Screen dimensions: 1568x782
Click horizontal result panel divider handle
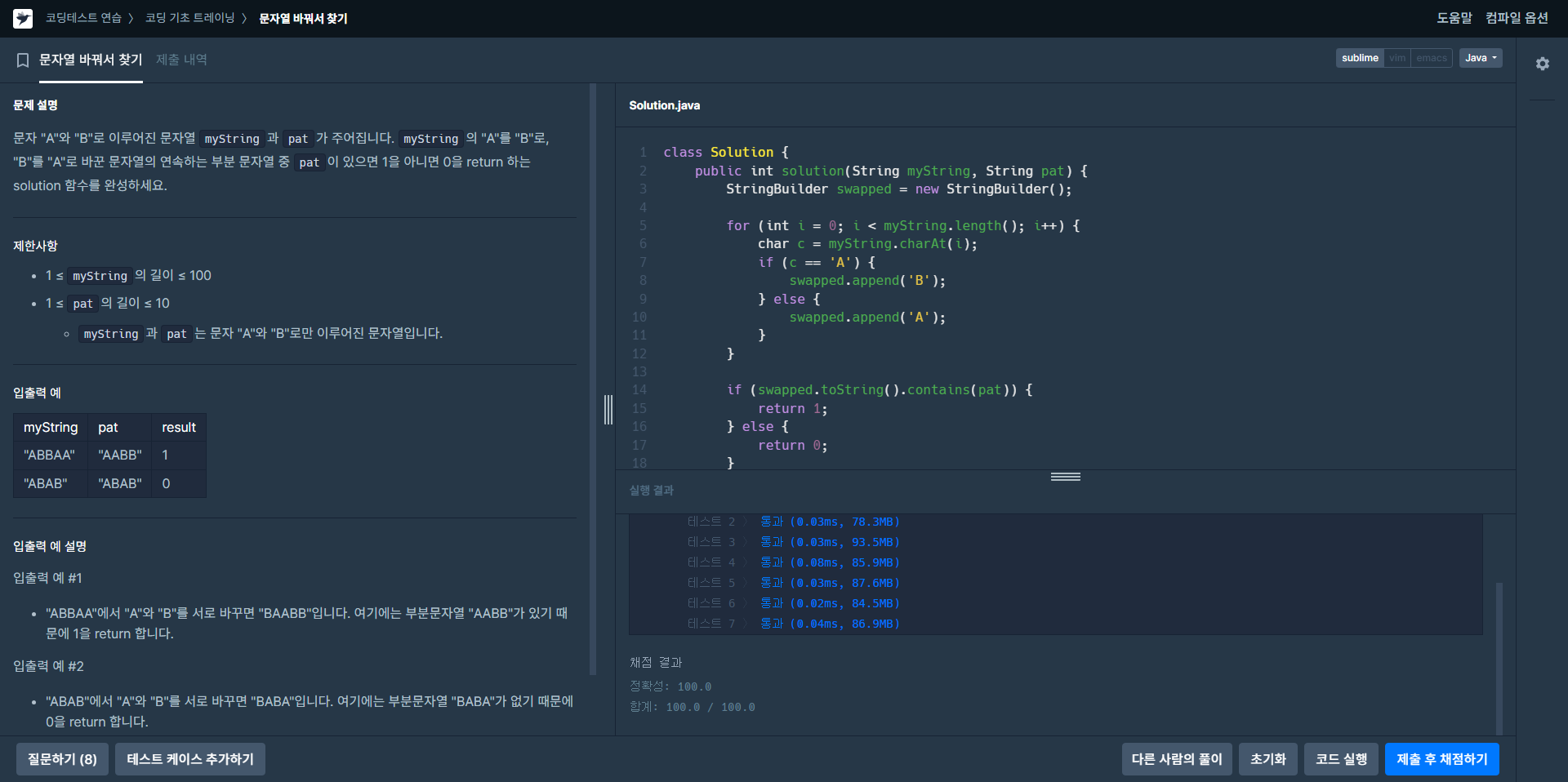[x=1066, y=477]
